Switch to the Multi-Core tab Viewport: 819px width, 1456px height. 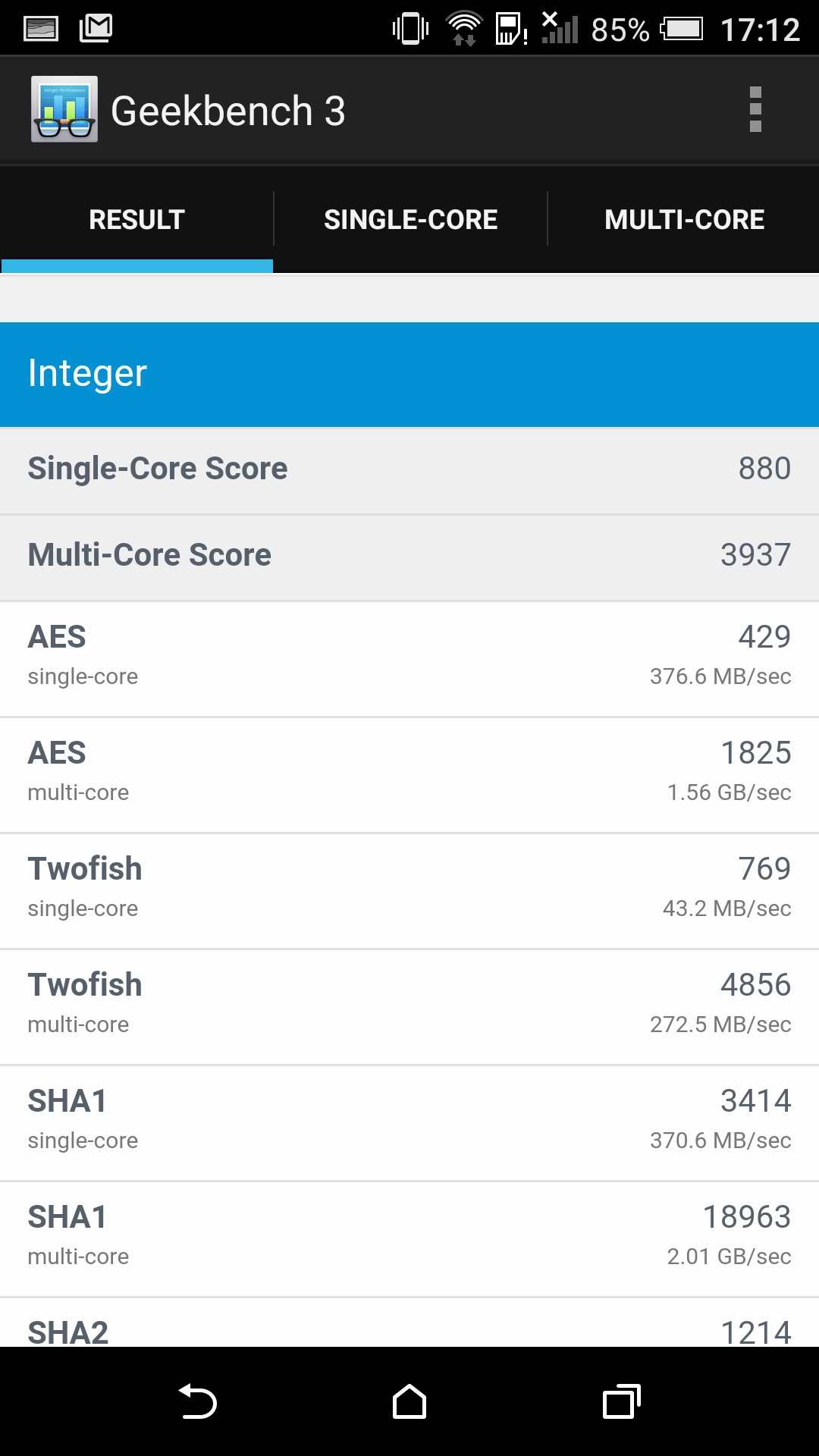pos(684,219)
